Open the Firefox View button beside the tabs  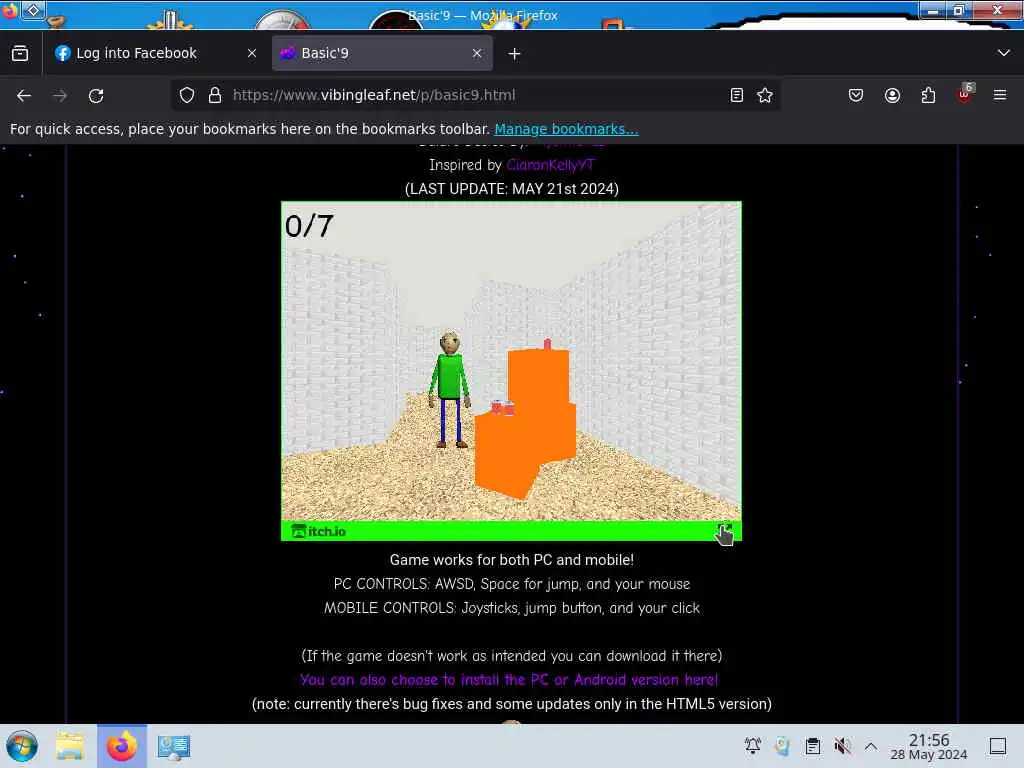click(20, 54)
